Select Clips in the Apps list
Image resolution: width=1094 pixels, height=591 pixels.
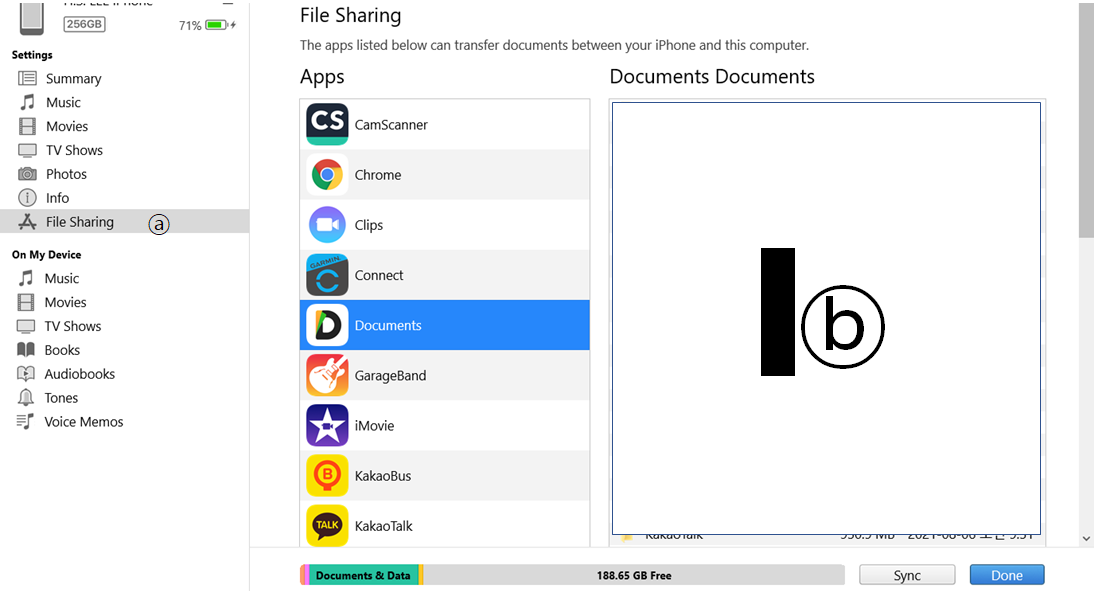tap(444, 225)
